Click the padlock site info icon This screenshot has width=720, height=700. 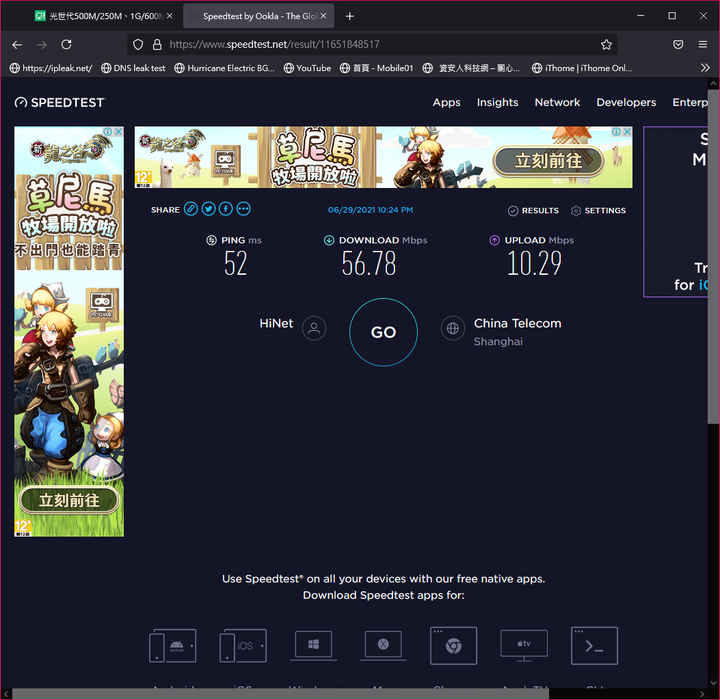click(x=157, y=45)
